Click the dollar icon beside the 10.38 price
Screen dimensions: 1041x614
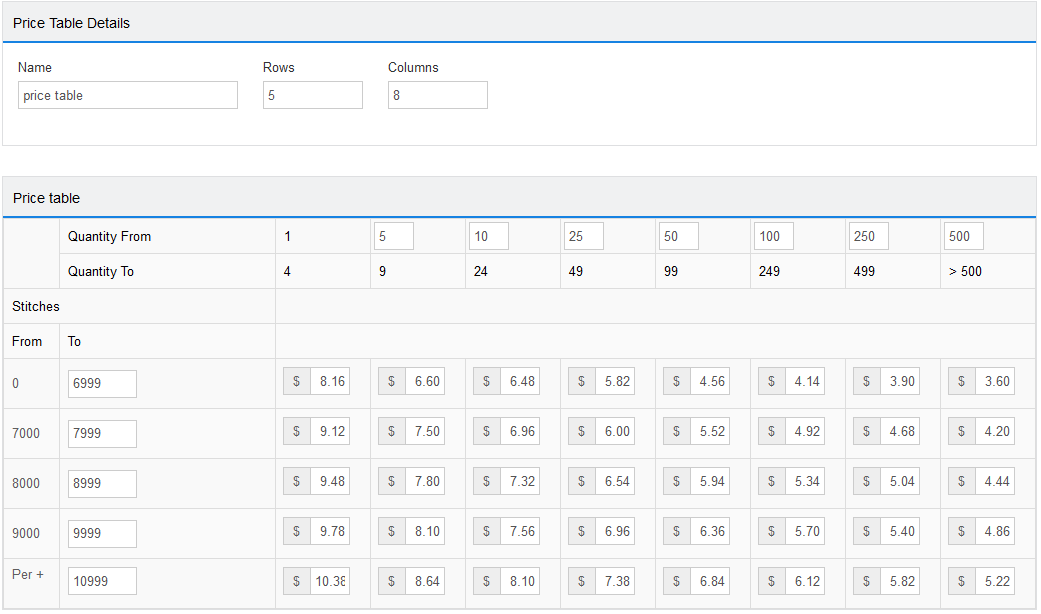296,581
